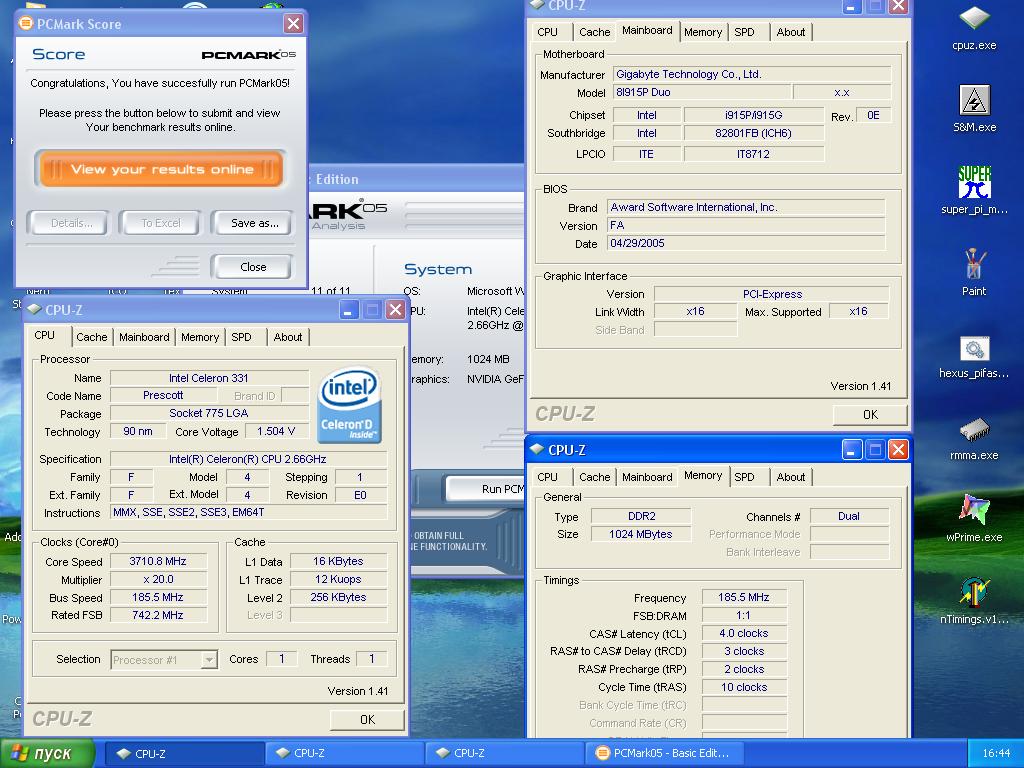Open Processor #1 selection dropdown
The height and width of the screenshot is (768, 1024).
[164, 660]
